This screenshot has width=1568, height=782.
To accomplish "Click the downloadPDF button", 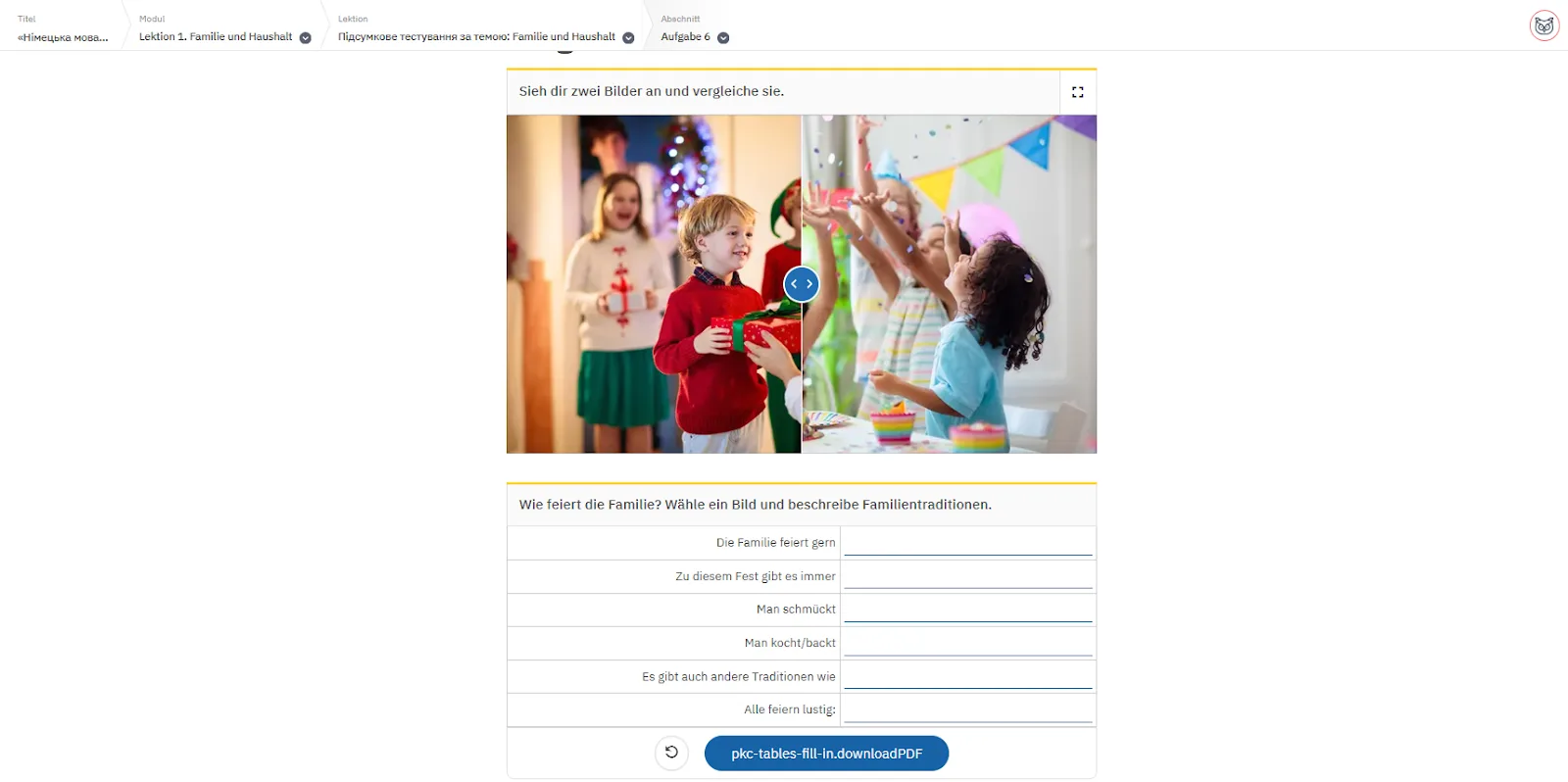I will pyautogui.click(x=826, y=754).
